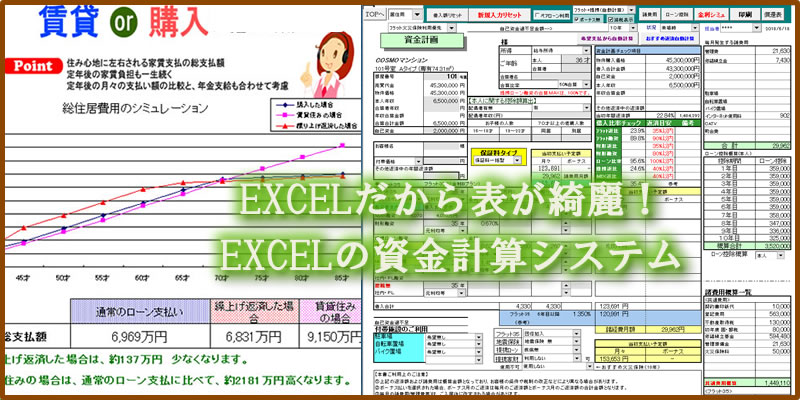Viewport: 800px width, 400px height.
Task: Click the 物件購入価格 45,300,000円 check value
Action: [x=672, y=60]
